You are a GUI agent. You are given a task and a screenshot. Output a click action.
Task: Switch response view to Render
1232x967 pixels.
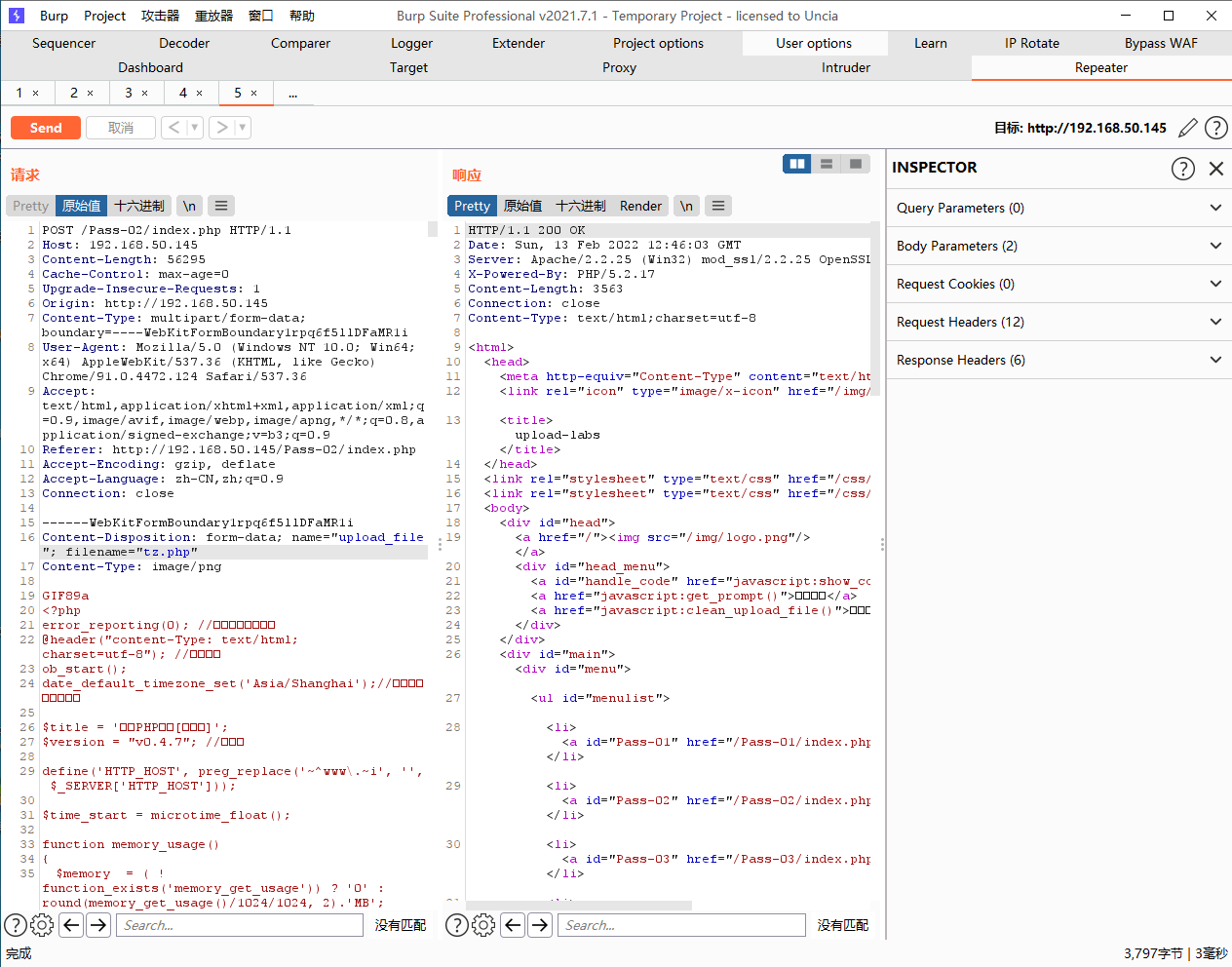click(640, 206)
